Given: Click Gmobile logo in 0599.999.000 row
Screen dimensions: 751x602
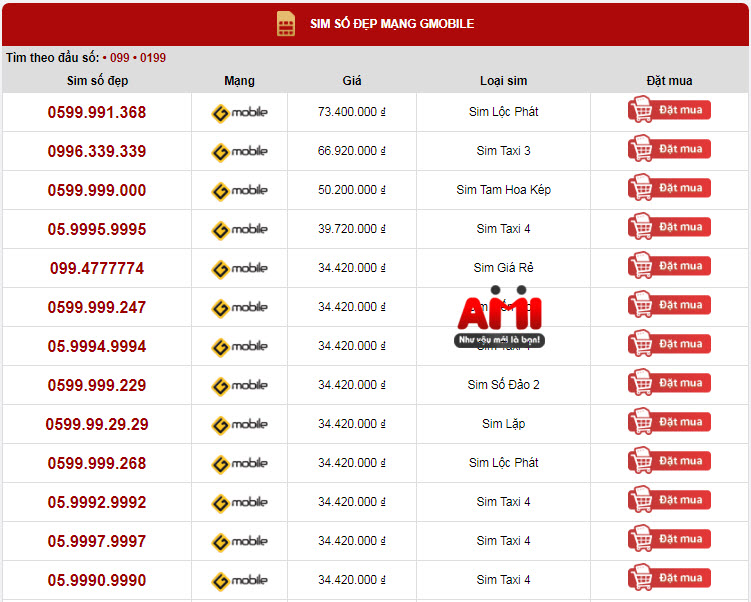Looking at the screenshot, I should pyautogui.click(x=239, y=191).
